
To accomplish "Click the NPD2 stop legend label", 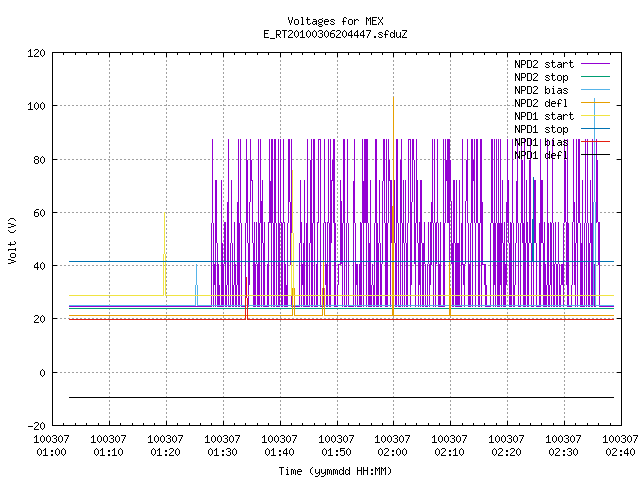I will pyautogui.click(x=541, y=77).
